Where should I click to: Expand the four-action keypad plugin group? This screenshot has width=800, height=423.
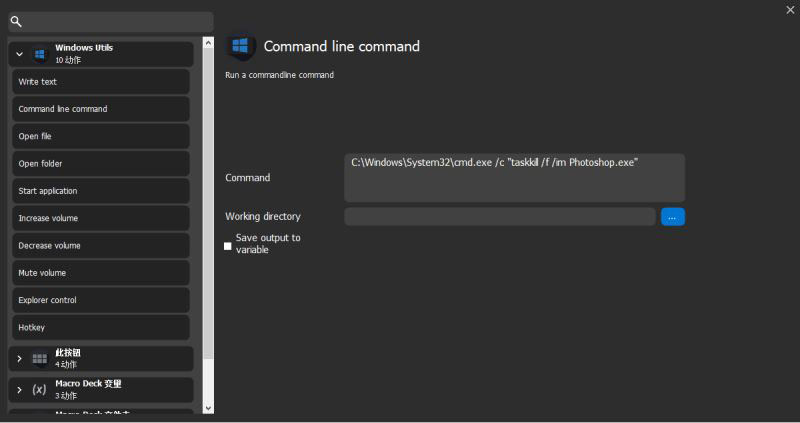click(19, 359)
